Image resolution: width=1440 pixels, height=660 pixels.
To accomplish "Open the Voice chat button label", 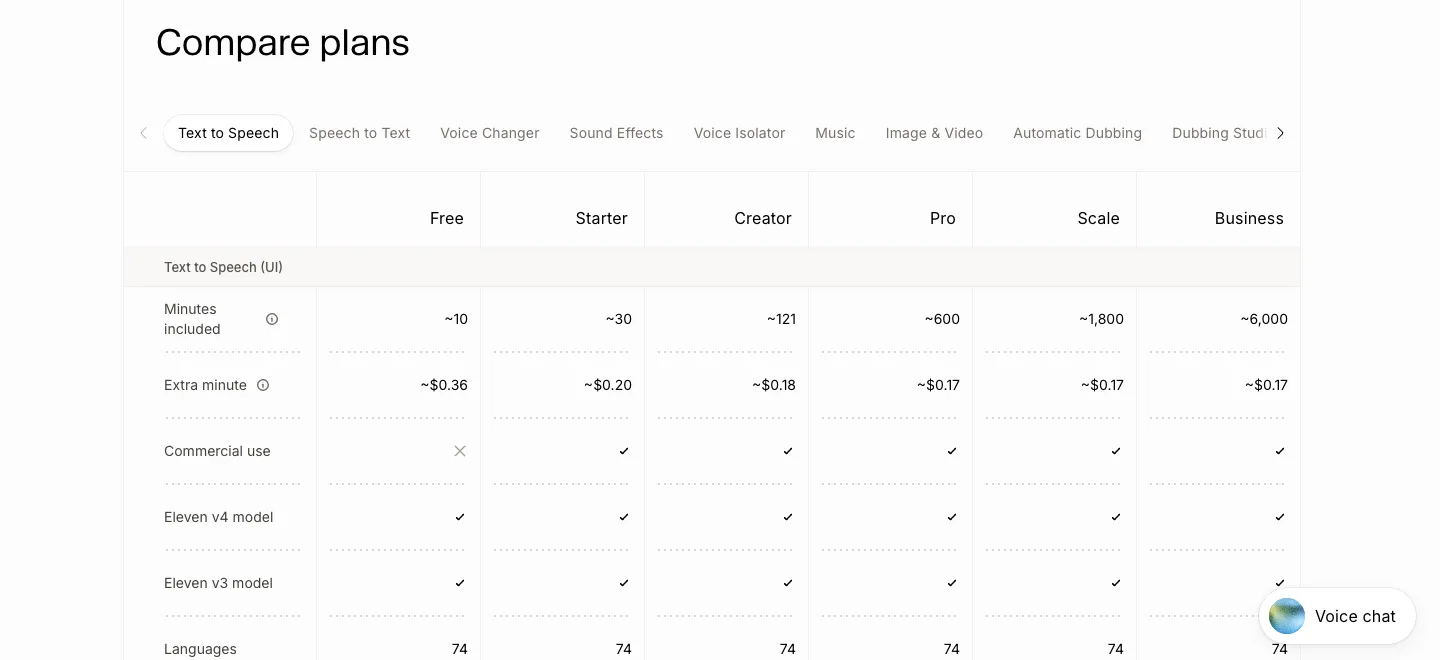I will [1355, 616].
